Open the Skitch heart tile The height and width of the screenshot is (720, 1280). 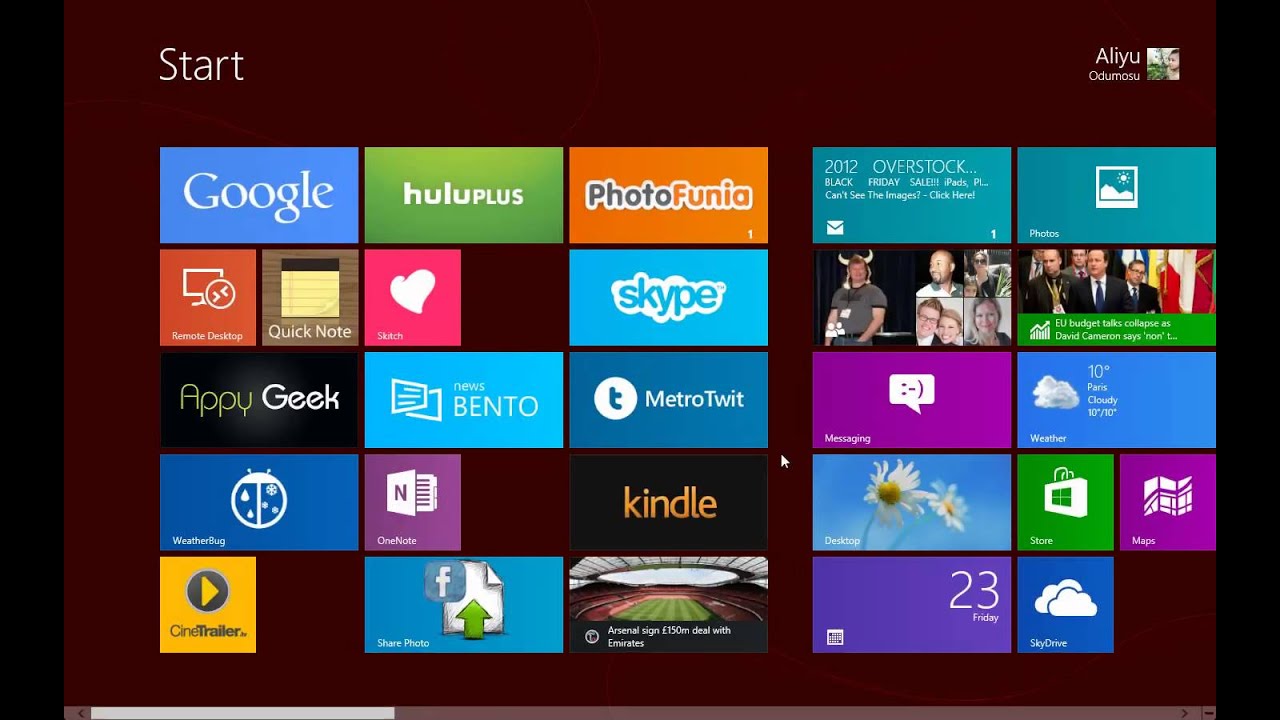(413, 298)
